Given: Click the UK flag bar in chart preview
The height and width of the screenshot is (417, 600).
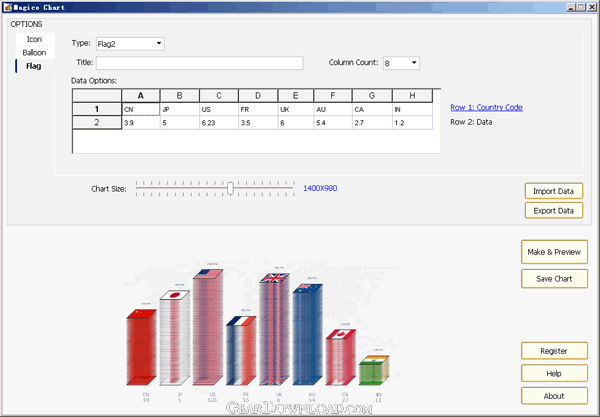Looking at the screenshot, I should pos(274,329).
